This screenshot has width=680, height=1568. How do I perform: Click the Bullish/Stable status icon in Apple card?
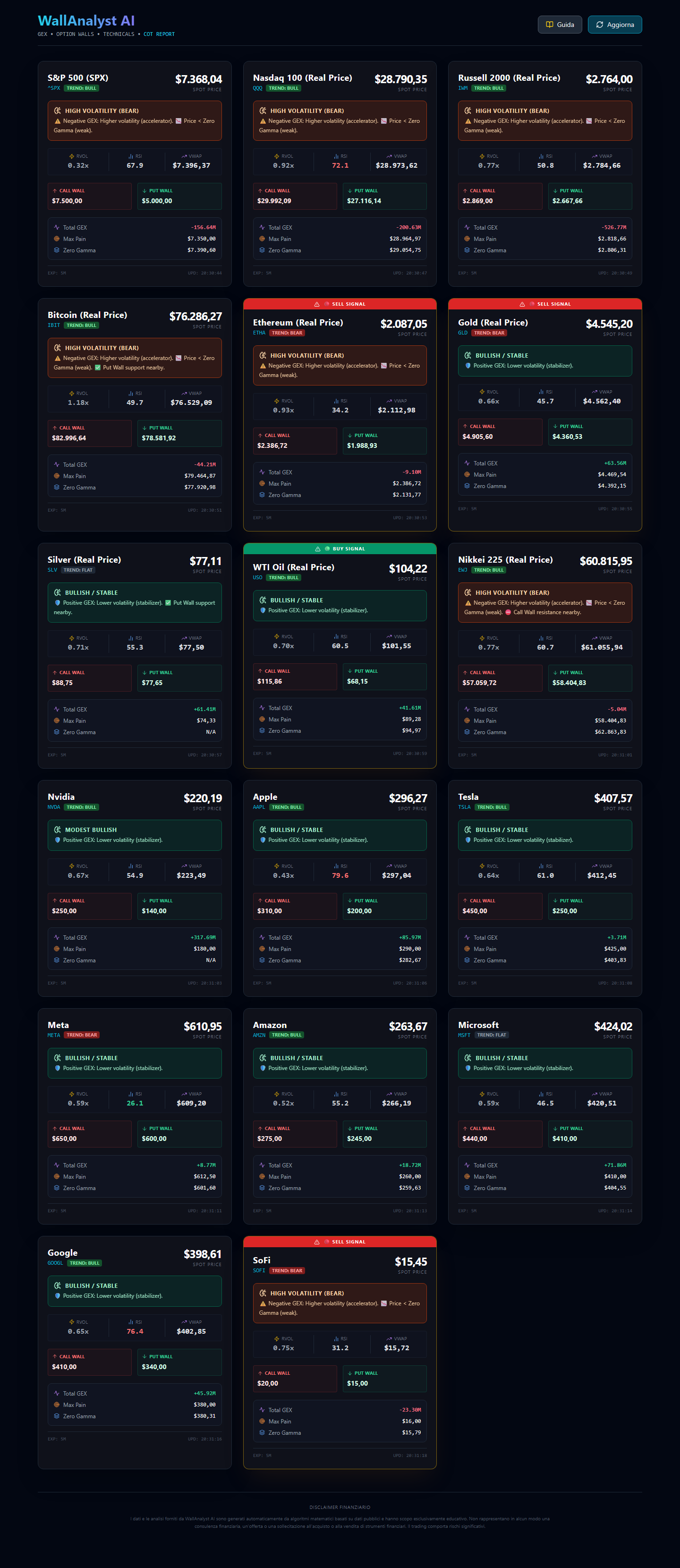(x=263, y=830)
